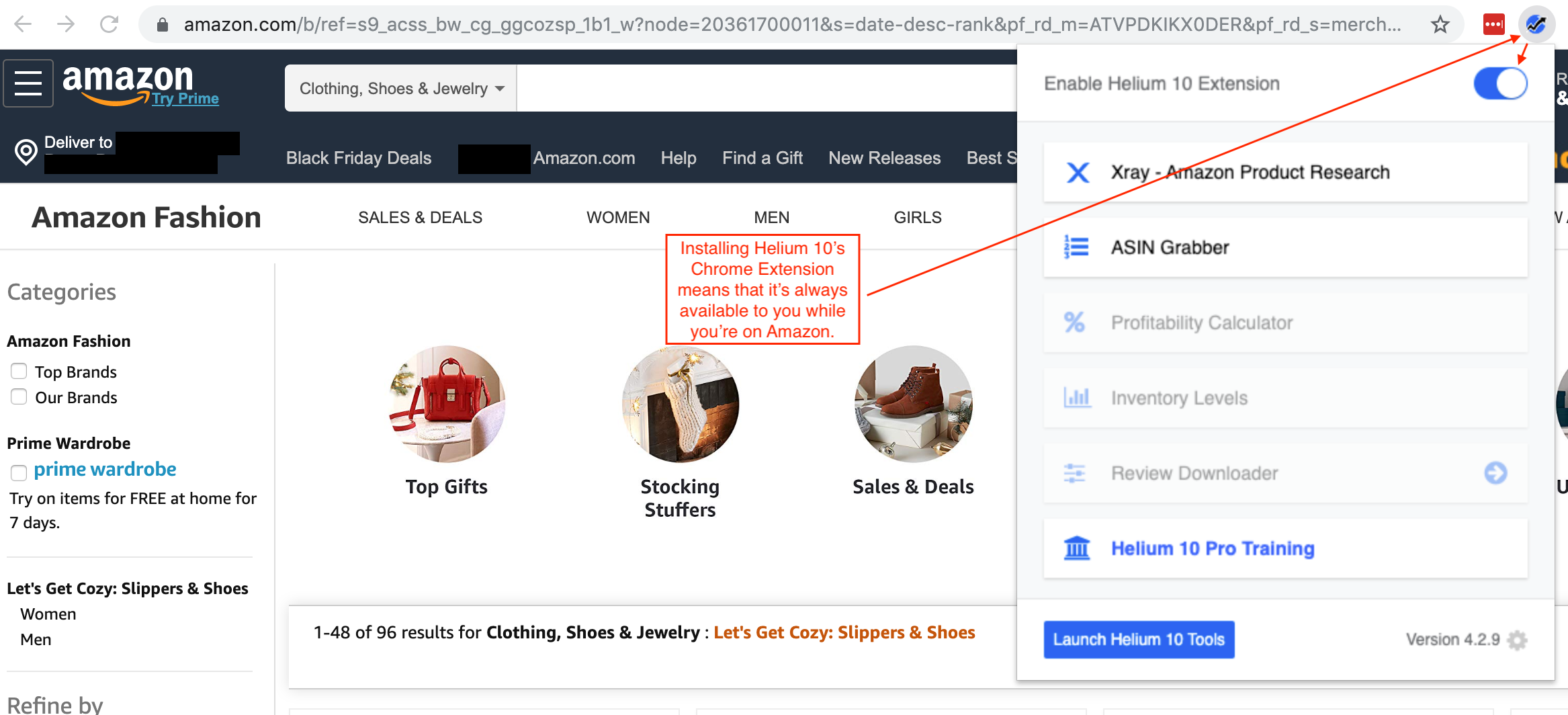Image resolution: width=1568 pixels, height=715 pixels.
Task: Open New Releases nav link
Action: [x=885, y=158]
